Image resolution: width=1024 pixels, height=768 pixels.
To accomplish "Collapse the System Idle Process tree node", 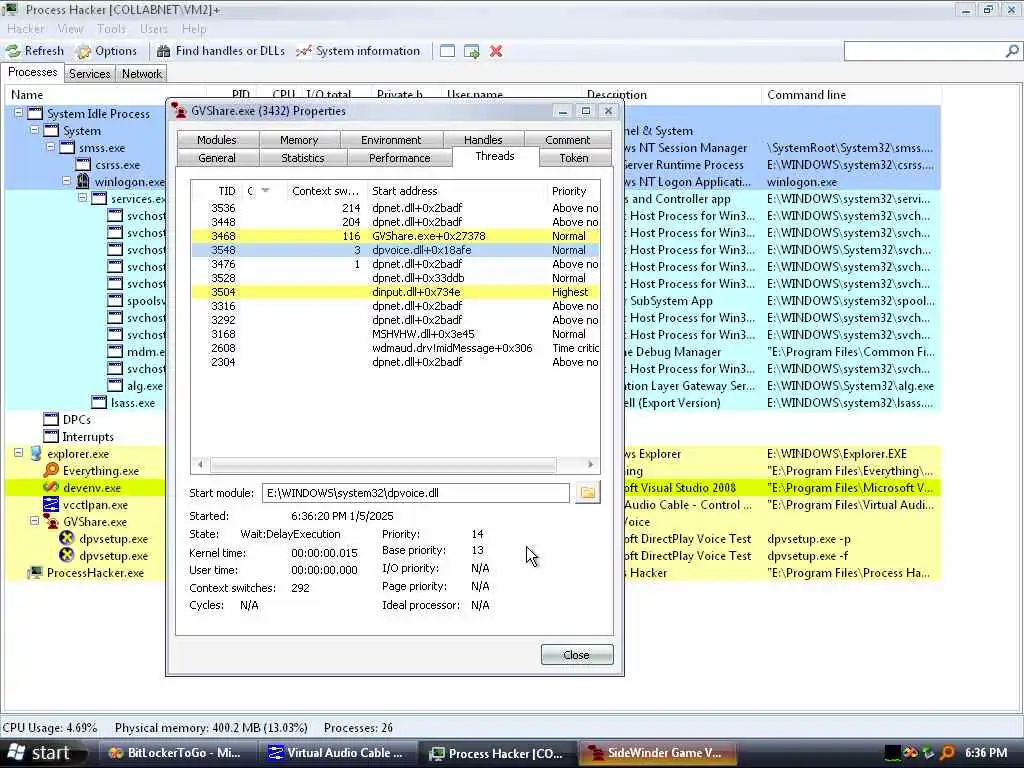I will 19,112.
